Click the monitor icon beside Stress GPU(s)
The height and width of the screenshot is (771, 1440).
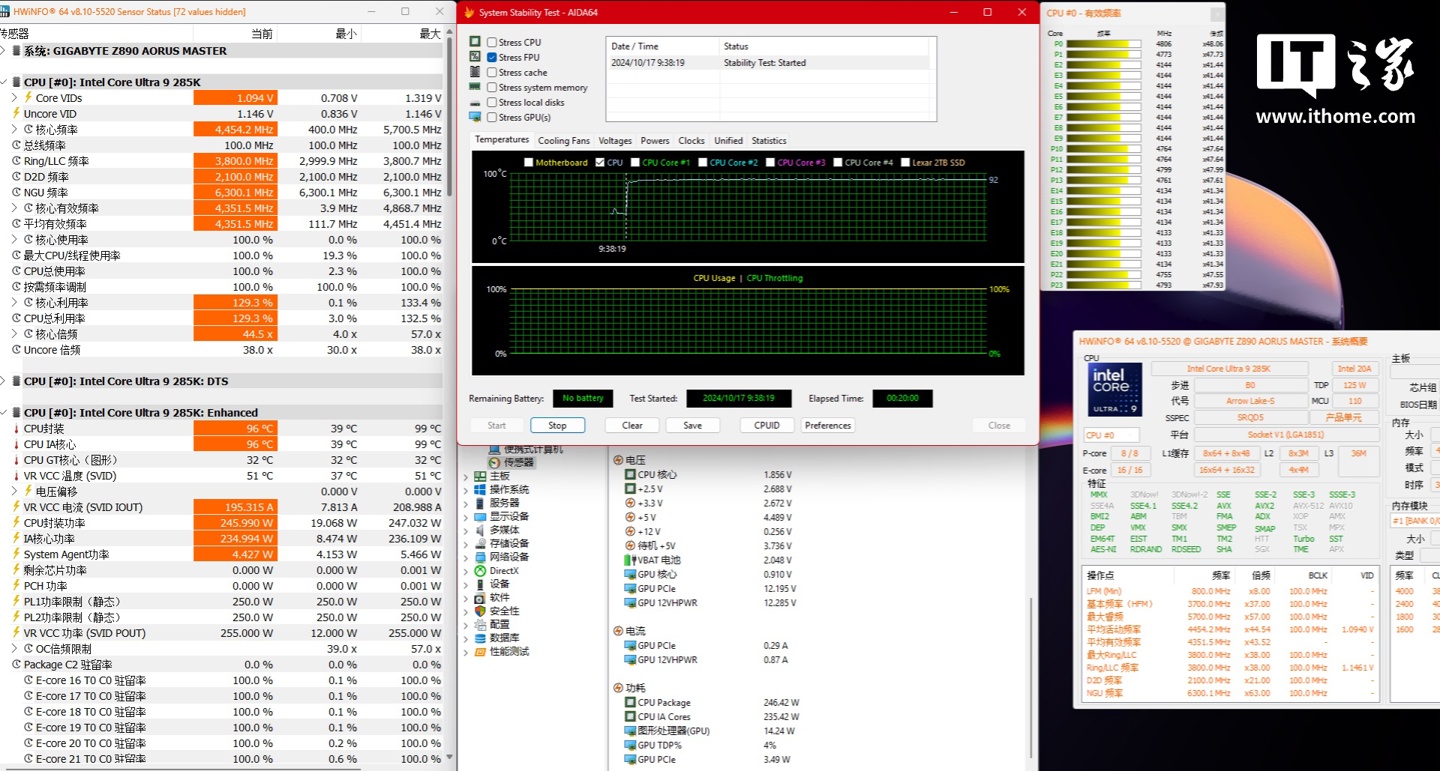476,117
